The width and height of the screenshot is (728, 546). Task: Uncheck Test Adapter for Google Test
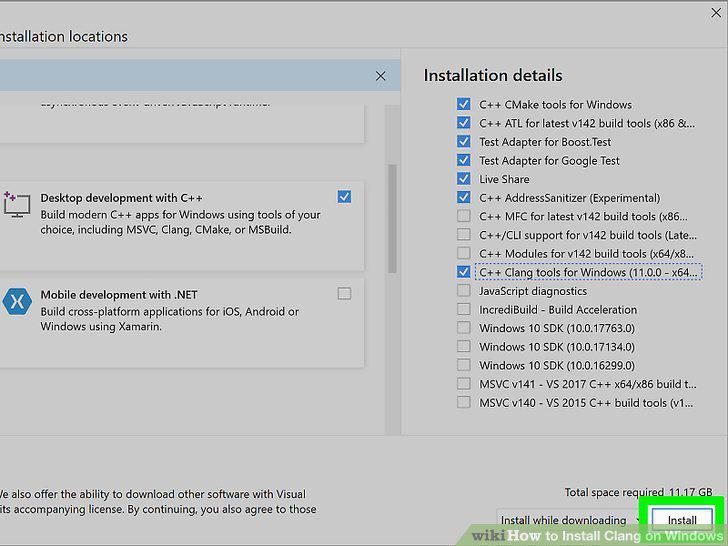[x=463, y=160]
